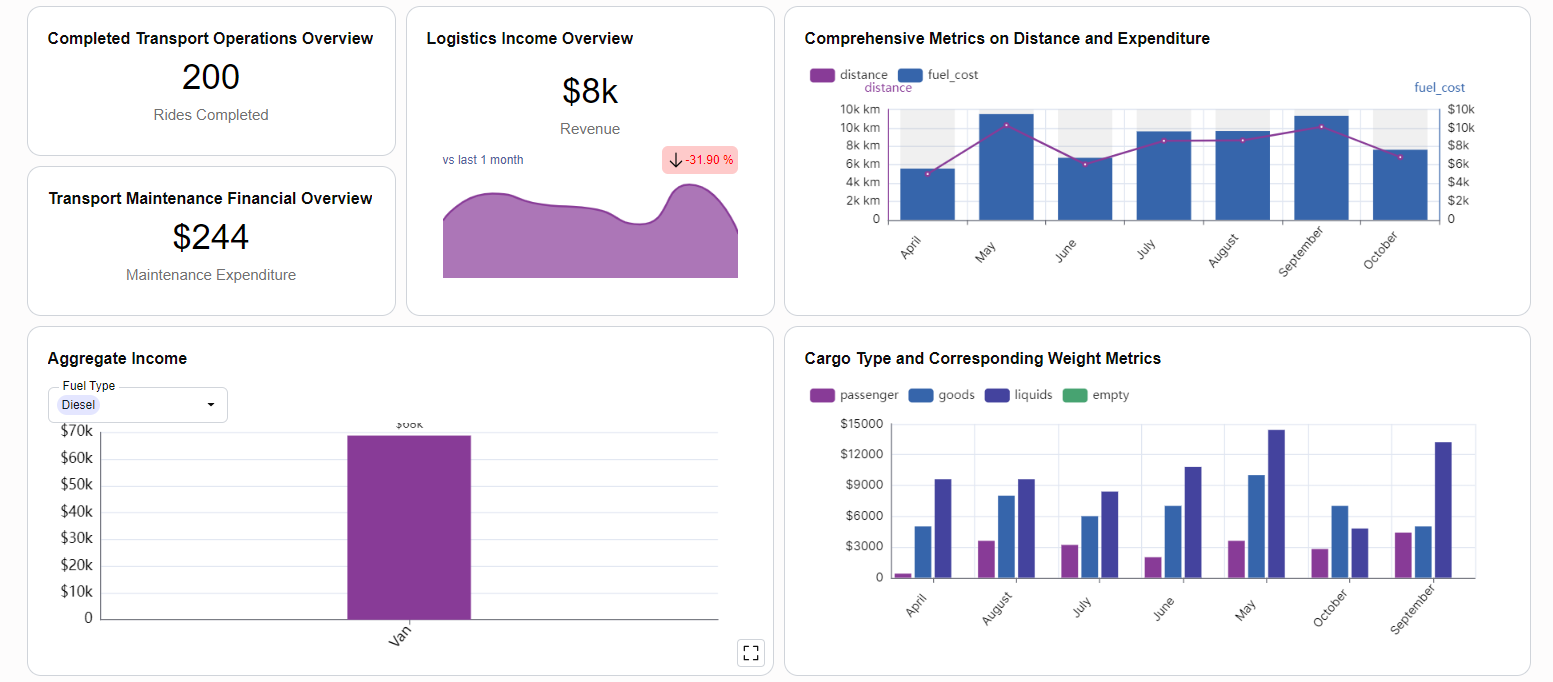Click the red downward arrow decline icon
This screenshot has height=682, width=1553.
click(x=674, y=160)
